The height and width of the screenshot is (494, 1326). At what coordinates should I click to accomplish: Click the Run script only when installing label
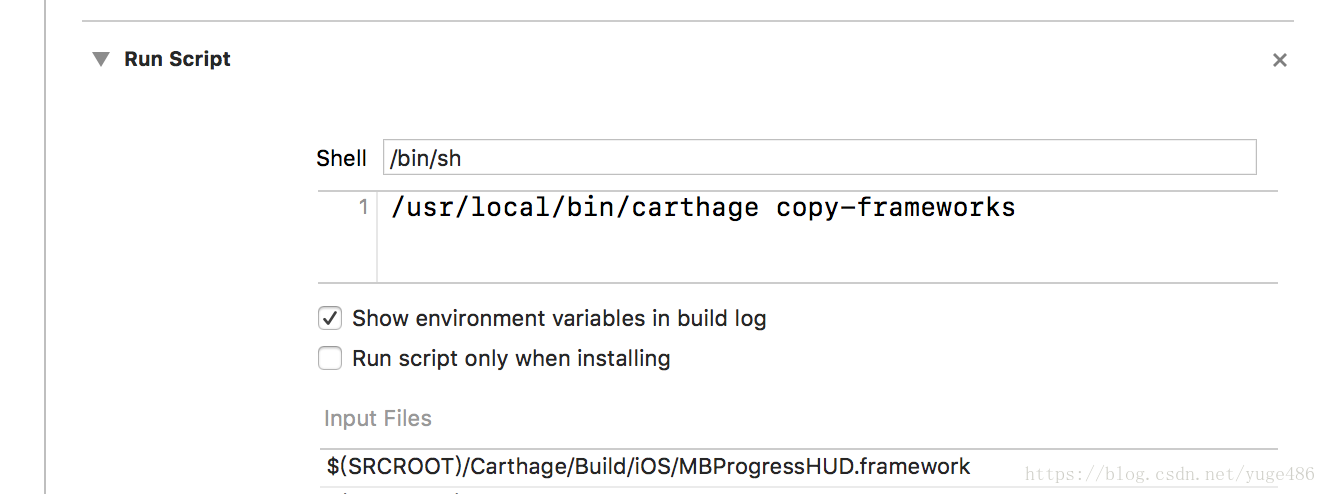(x=511, y=358)
